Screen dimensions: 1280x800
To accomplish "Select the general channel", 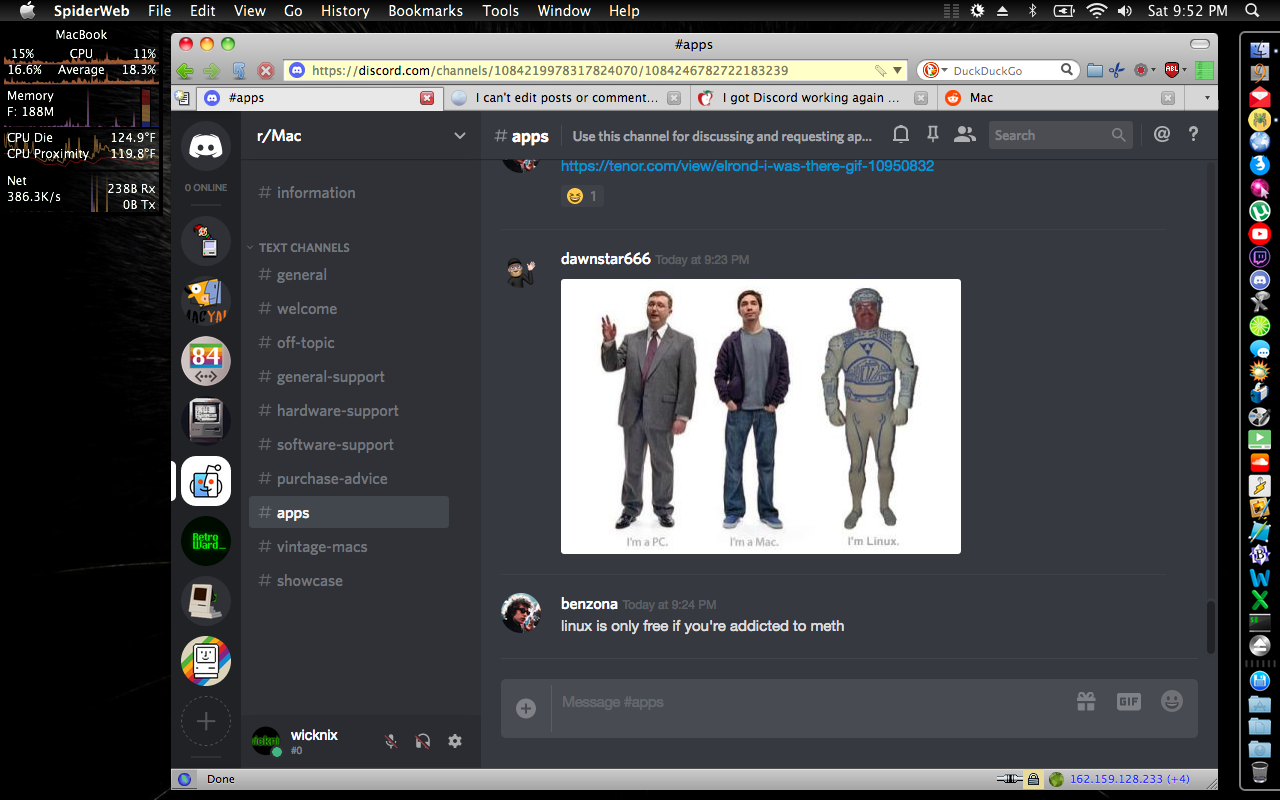I will click(348, 275).
